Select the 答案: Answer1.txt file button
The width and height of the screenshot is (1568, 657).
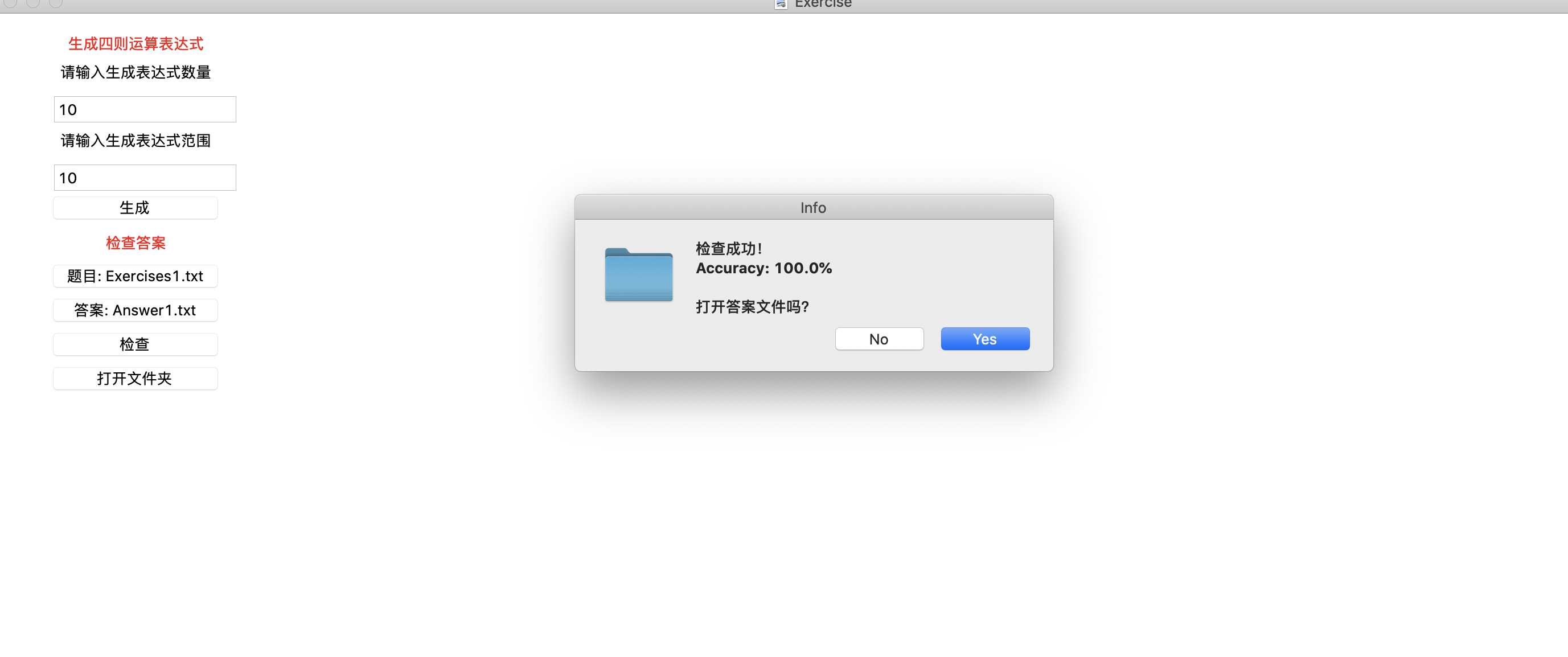pos(135,310)
